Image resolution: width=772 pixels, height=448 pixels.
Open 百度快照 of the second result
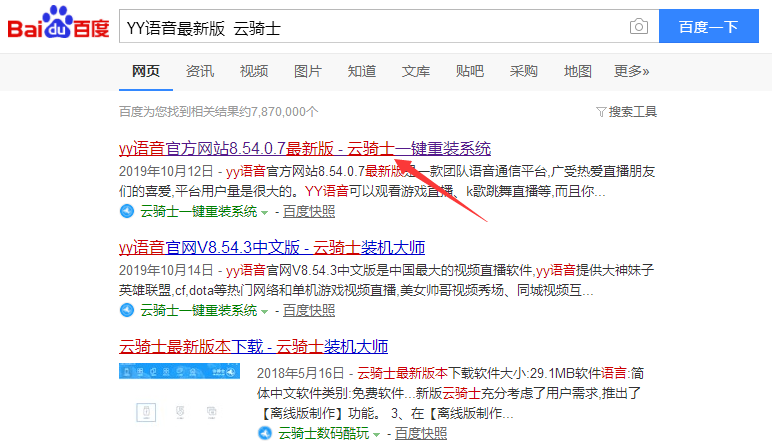pyautogui.click(x=309, y=311)
